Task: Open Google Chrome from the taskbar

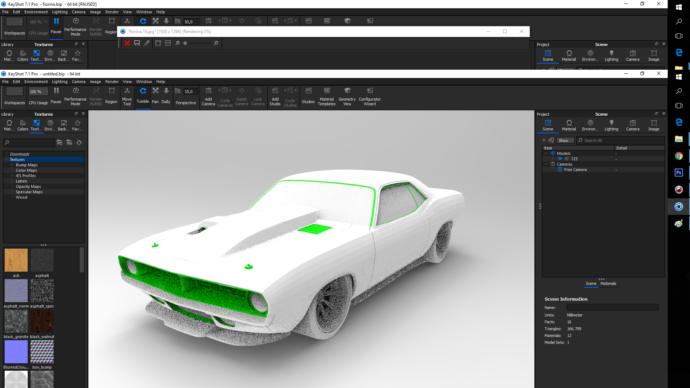Action: (x=679, y=156)
